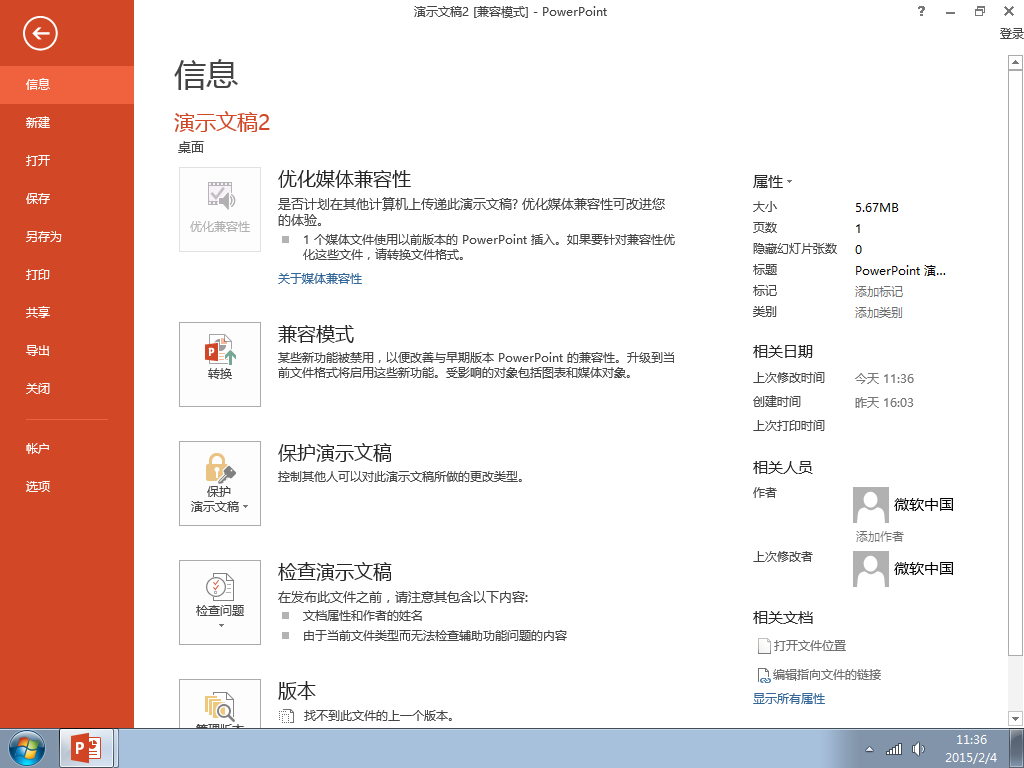
Task: Click Add an author (添加作者) field
Action: pos(880,537)
